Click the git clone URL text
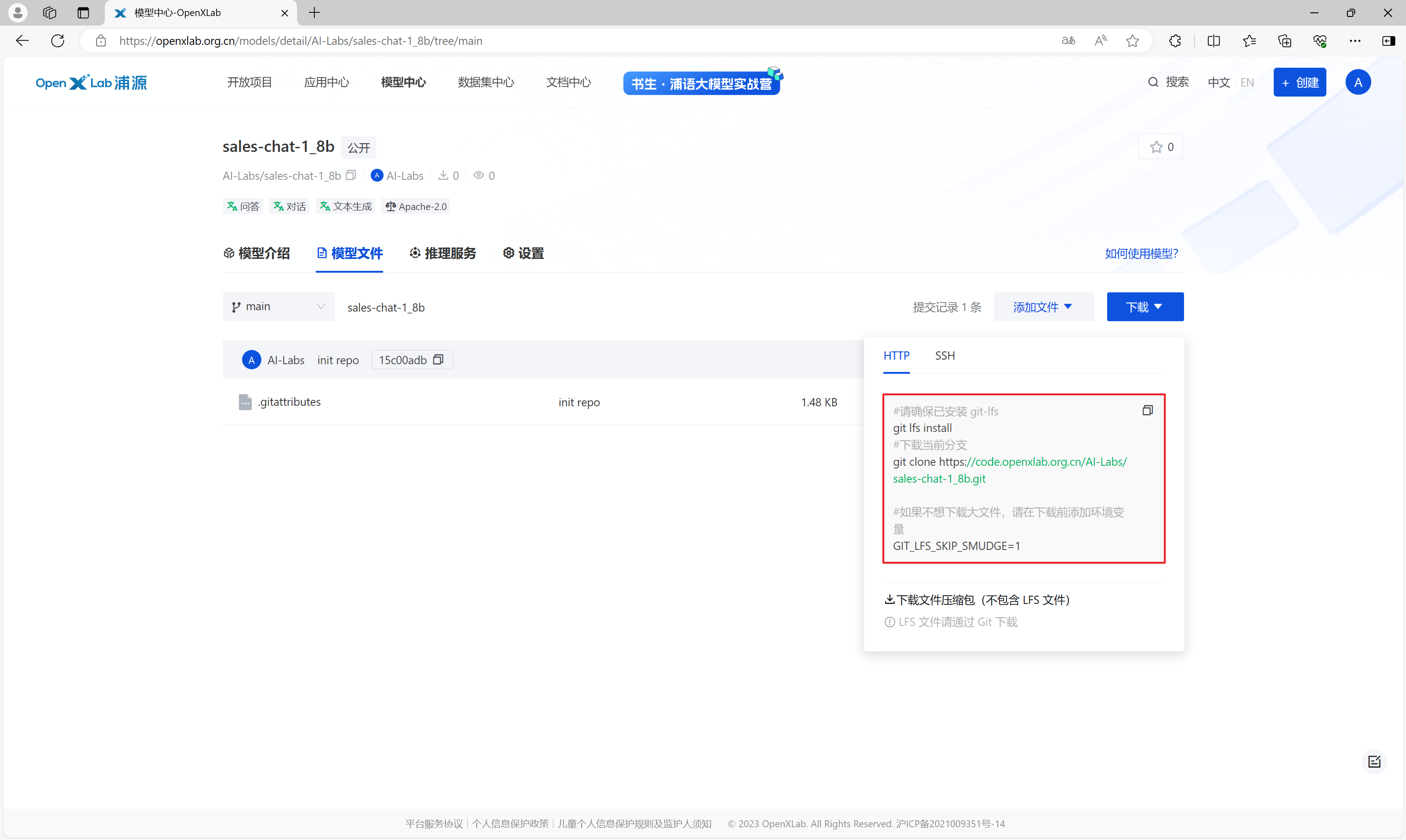1406x840 pixels. coord(1010,470)
